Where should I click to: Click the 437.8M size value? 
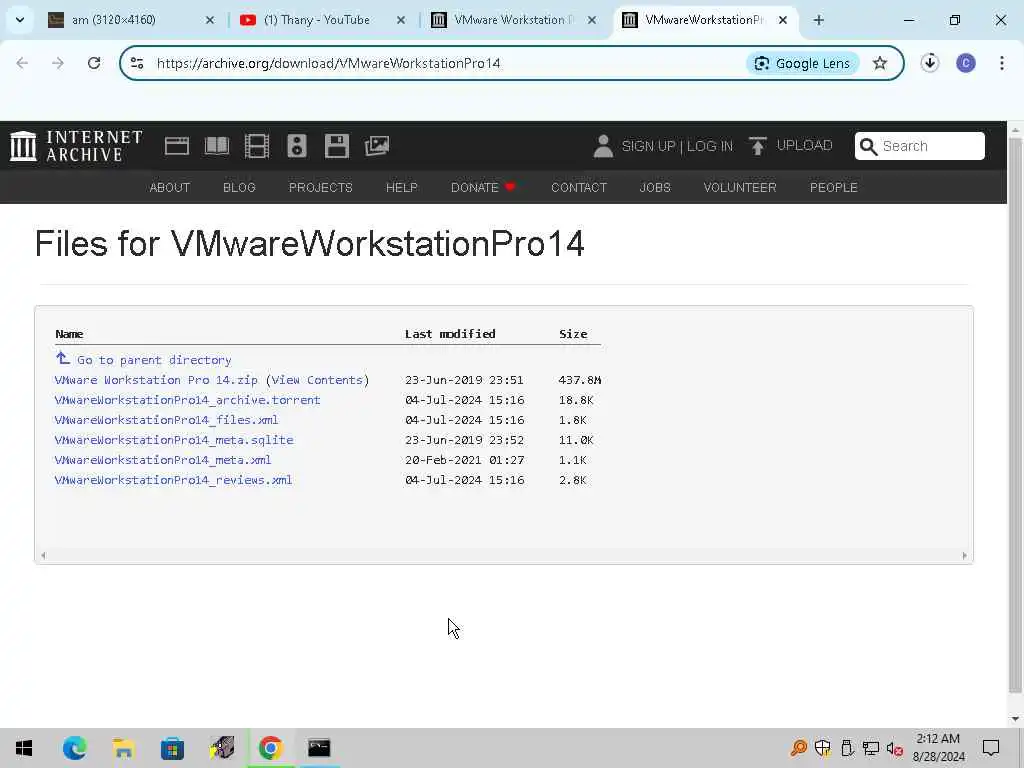point(580,380)
